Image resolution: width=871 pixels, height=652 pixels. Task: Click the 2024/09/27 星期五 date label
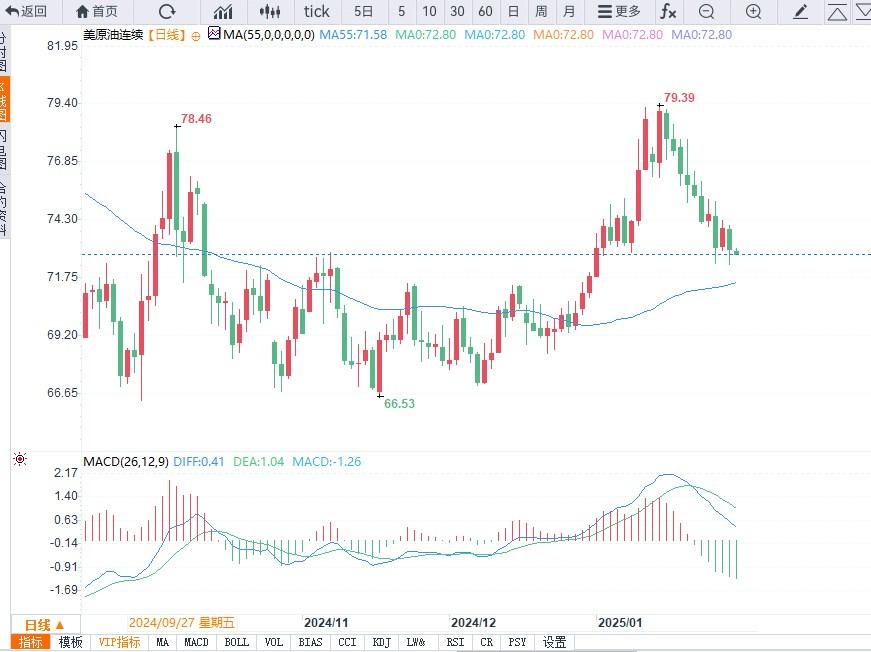tap(182, 623)
